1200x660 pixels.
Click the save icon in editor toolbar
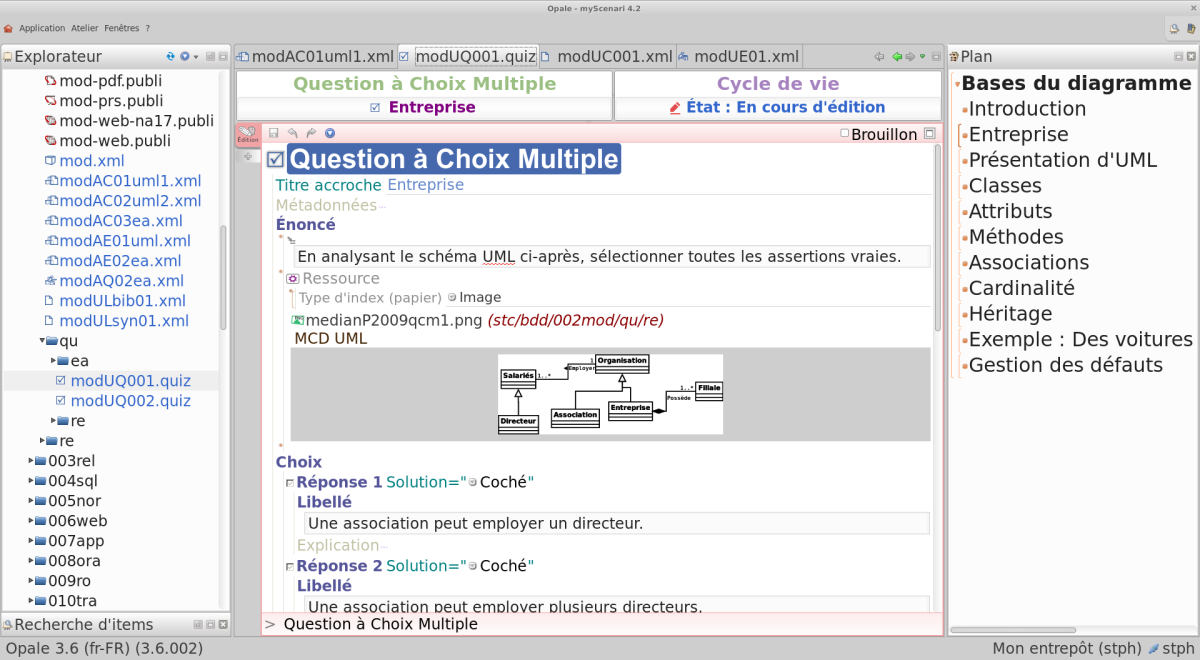[273, 133]
